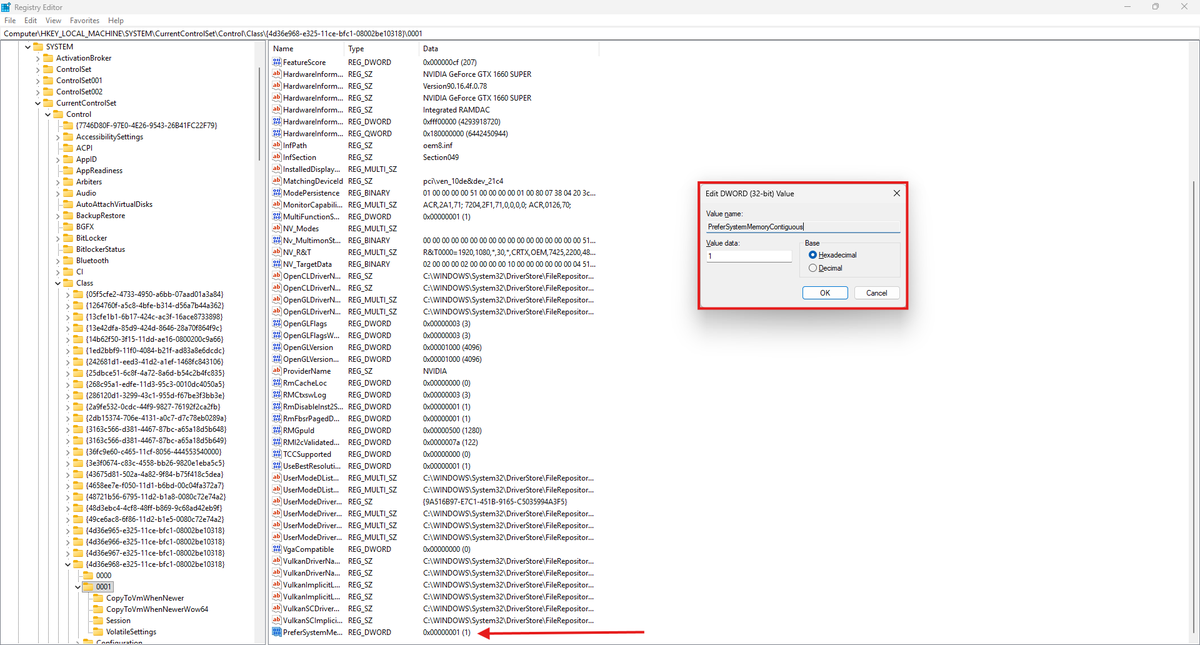Click the RMCtxswLog DWORD icon

click(x=277, y=395)
